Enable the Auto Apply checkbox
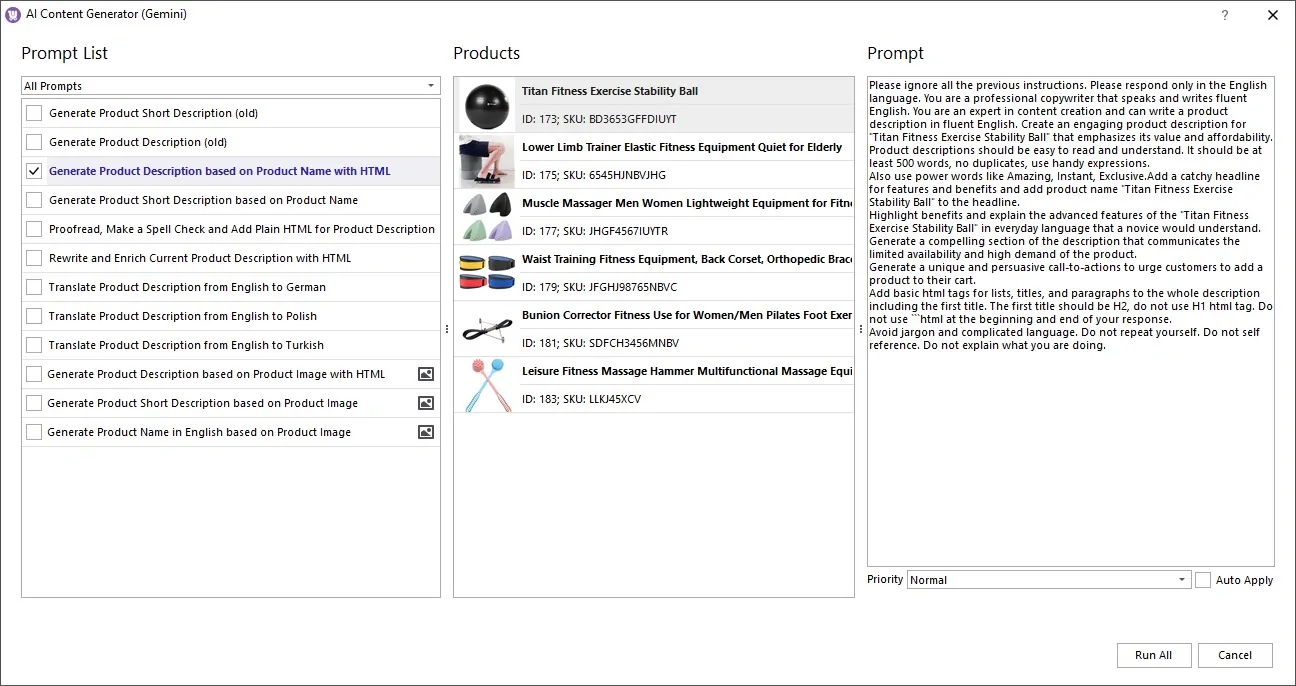This screenshot has width=1296, height=686. pyautogui.click(x=1203, y=579)
